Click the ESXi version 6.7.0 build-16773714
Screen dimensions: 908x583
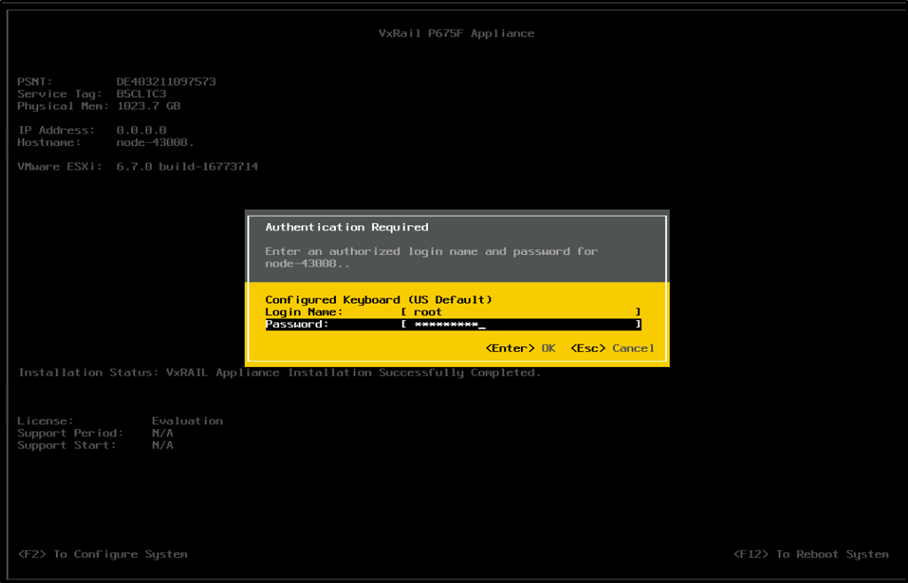[187, 167]
